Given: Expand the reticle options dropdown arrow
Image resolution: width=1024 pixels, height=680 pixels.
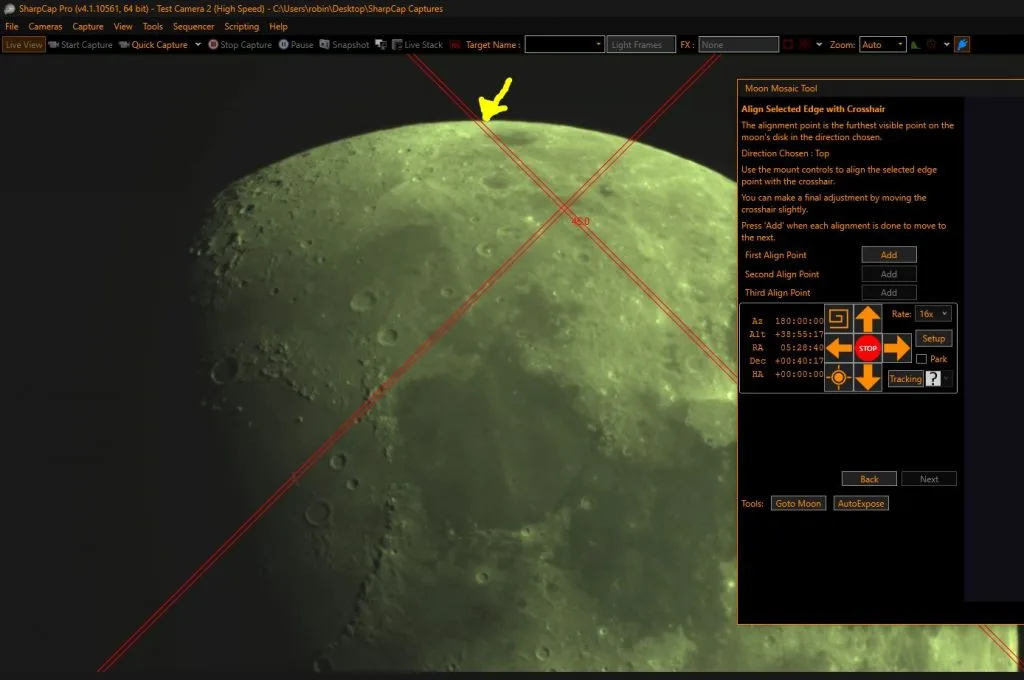Looking at the screenshot, I should (x=819, y=44).
